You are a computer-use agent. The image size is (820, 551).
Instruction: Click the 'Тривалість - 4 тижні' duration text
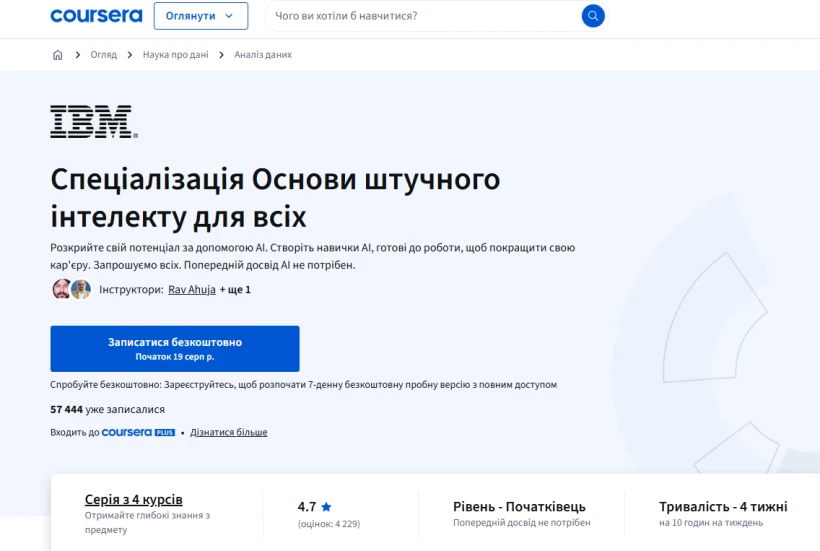[723, 507]
